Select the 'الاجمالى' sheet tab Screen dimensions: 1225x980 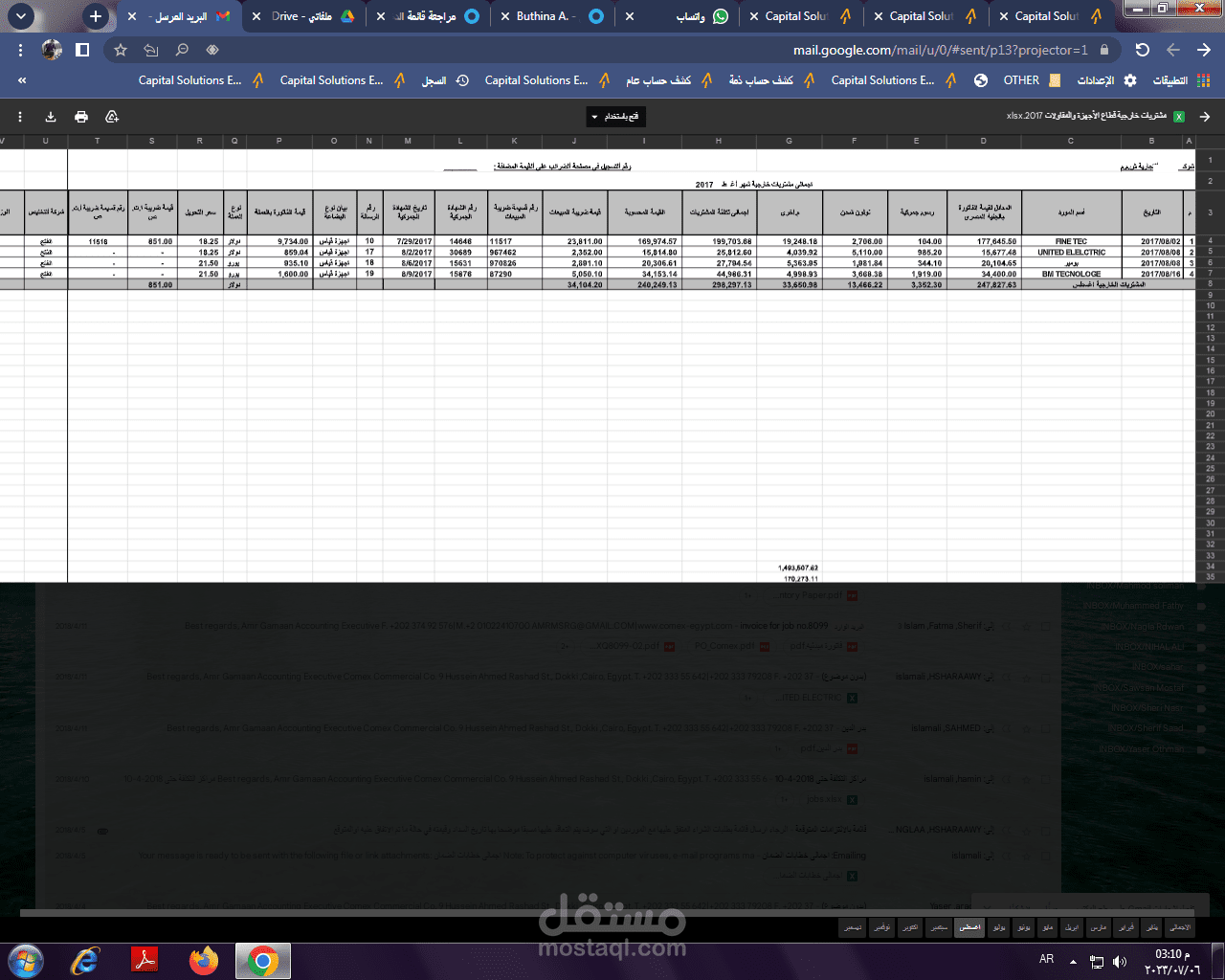1180,927
